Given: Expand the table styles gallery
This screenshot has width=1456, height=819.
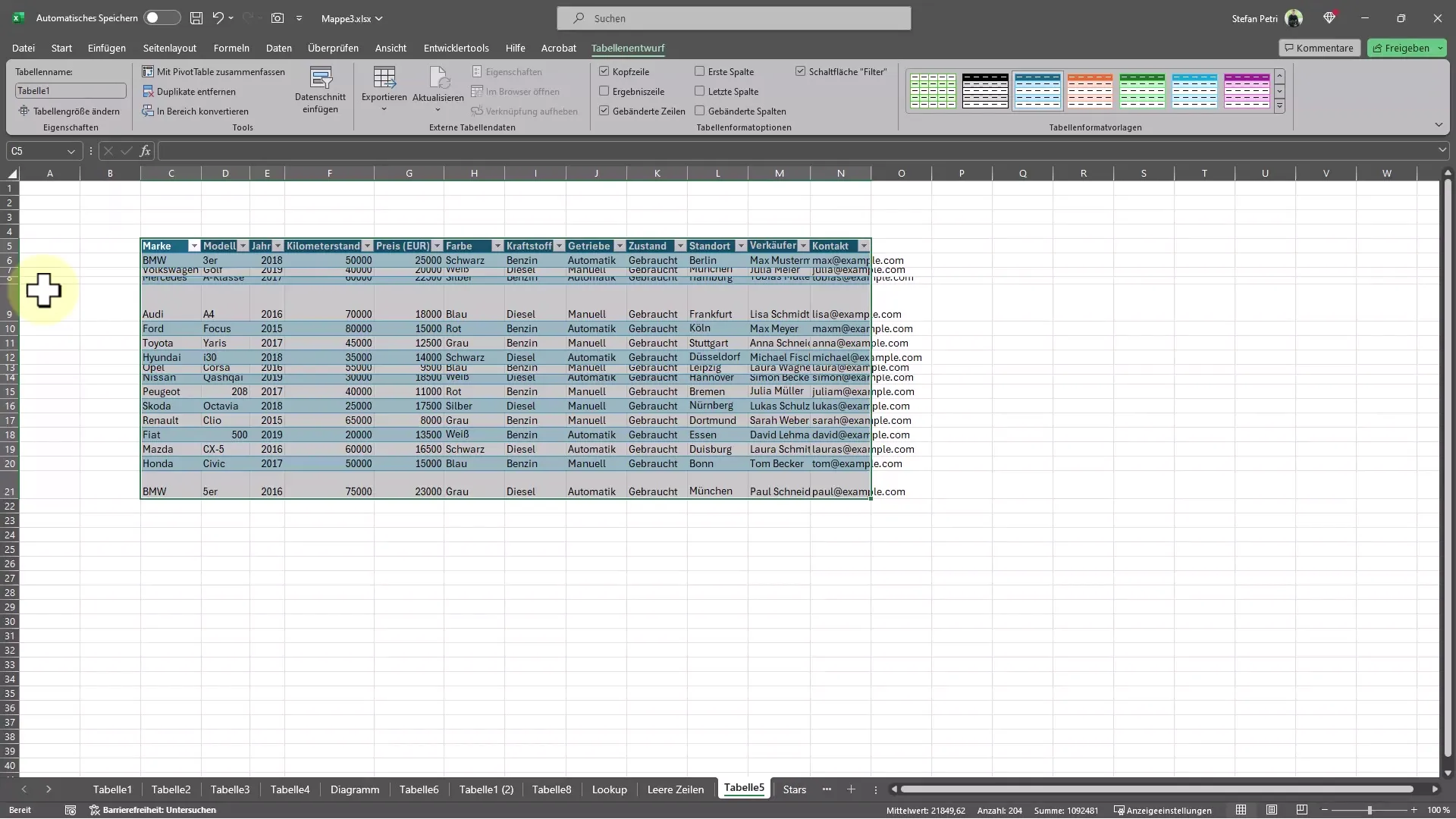Looking at the screenshot, I should pyautogui.click(x=1280, y=107).
